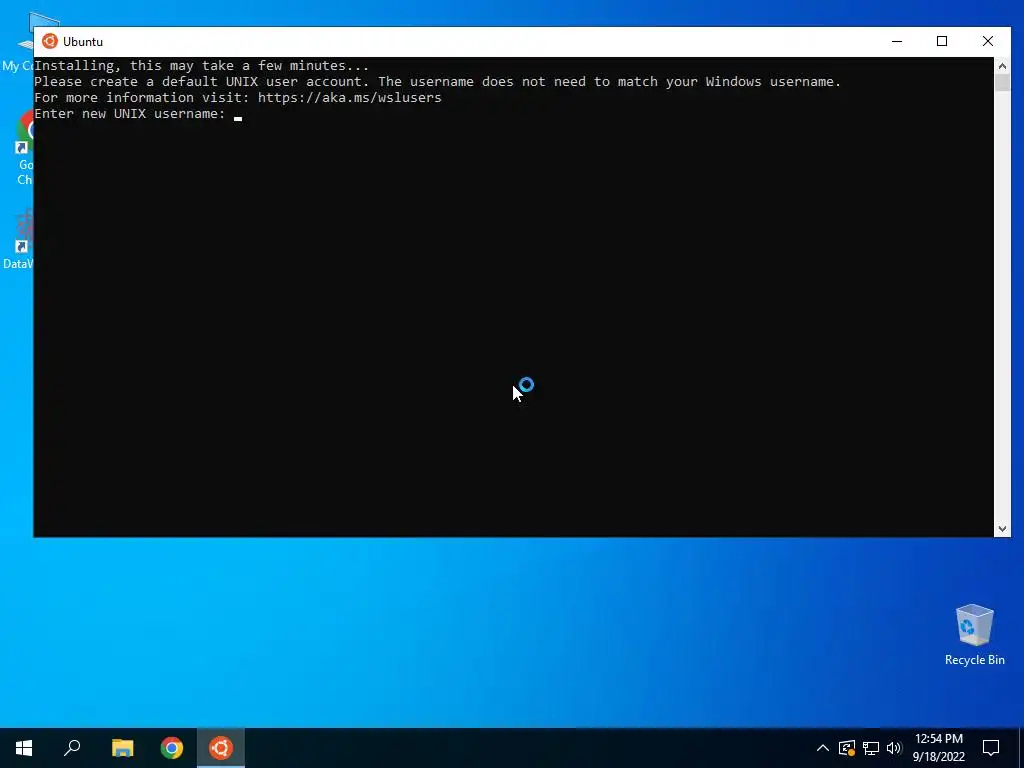Viewport: 1024px width, 768px height.
Task: Select the Recycle Bin desktop icon
Action: click(x=974, y=635)
